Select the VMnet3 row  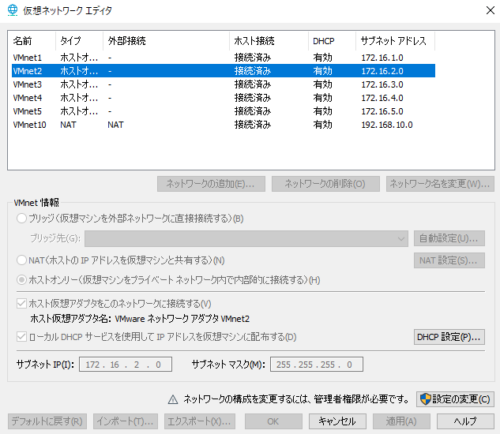pyautogui.click(x=223, y=85)
